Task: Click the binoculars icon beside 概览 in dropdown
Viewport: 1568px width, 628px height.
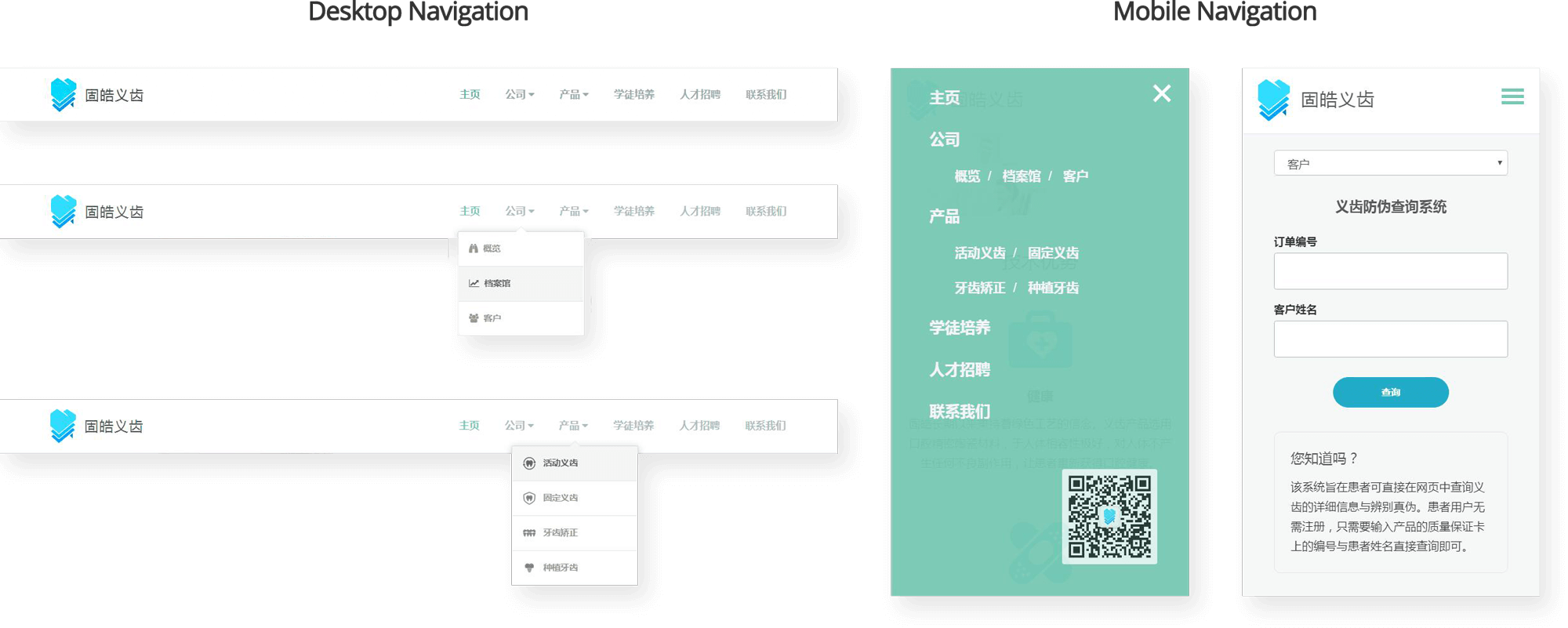Action: [474, 249]
